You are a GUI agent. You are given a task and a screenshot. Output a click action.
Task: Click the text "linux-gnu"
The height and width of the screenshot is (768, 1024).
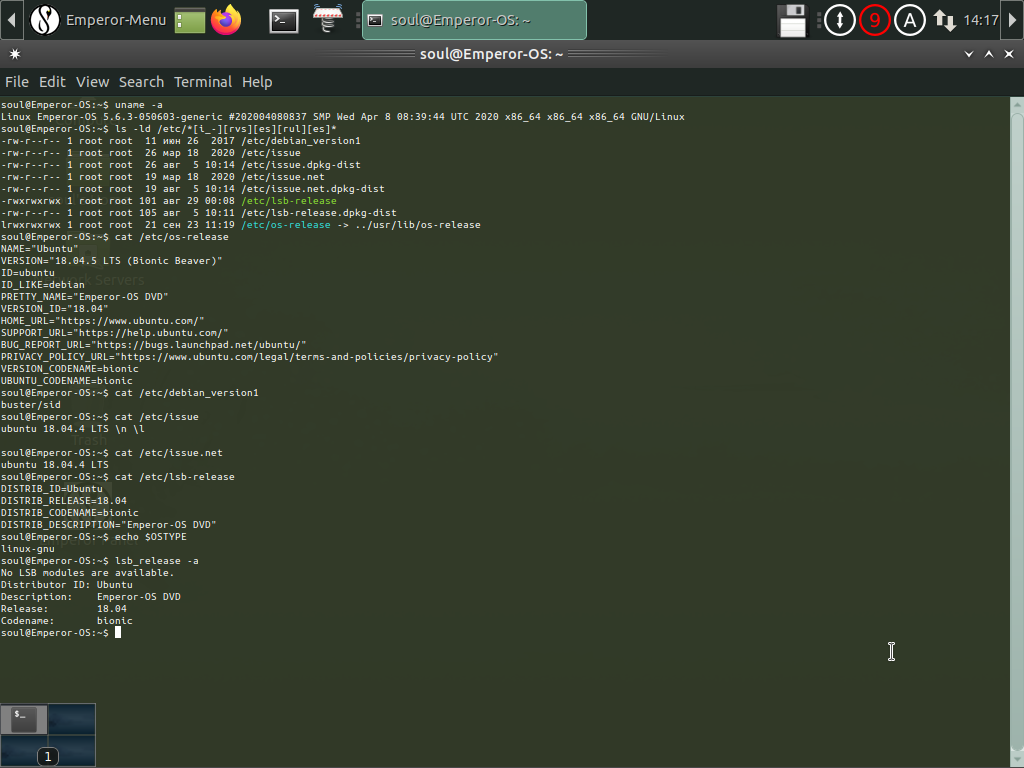[x=28, y=549]
